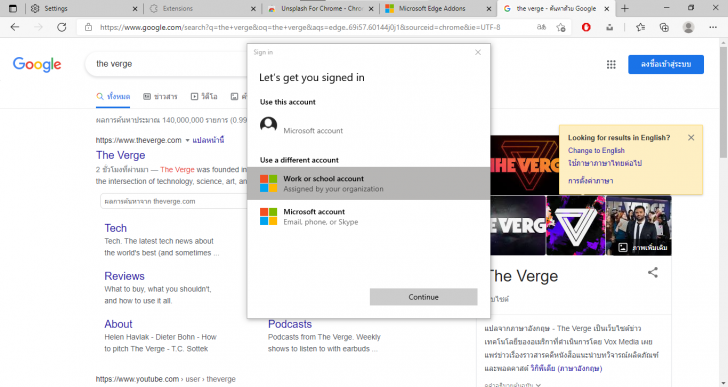Open translate page icon in address bar
Screen dimensions: 728x387
(541, 27)
